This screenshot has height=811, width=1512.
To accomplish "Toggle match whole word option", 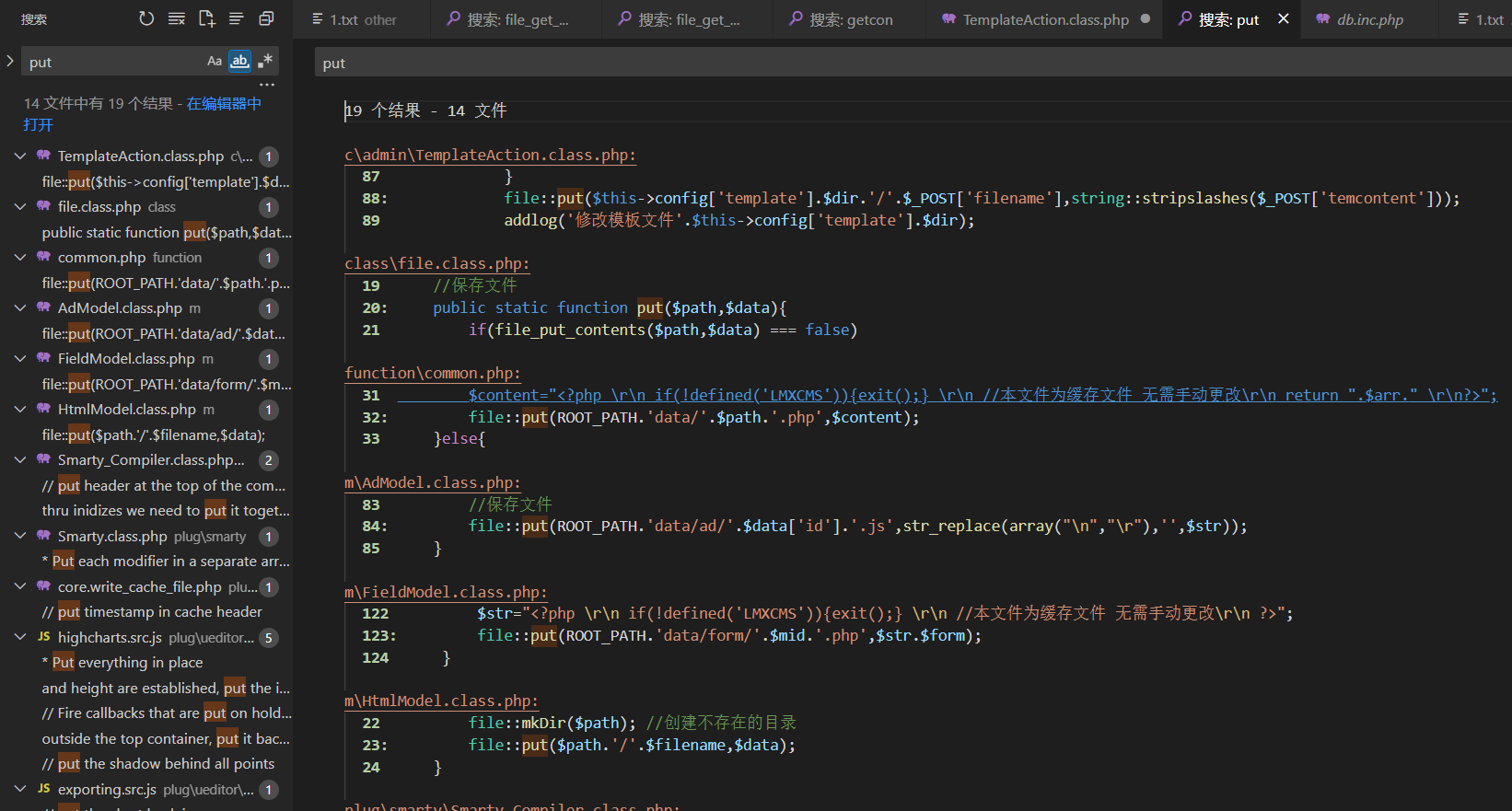I will click(x=239, y=61).
